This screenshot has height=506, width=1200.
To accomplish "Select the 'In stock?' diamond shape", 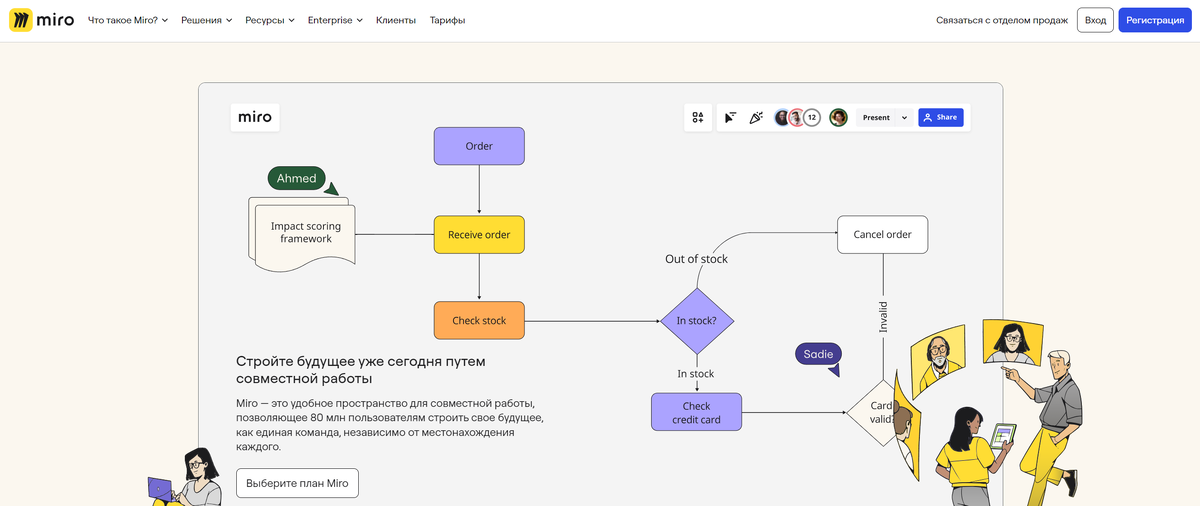I will 697,321.
